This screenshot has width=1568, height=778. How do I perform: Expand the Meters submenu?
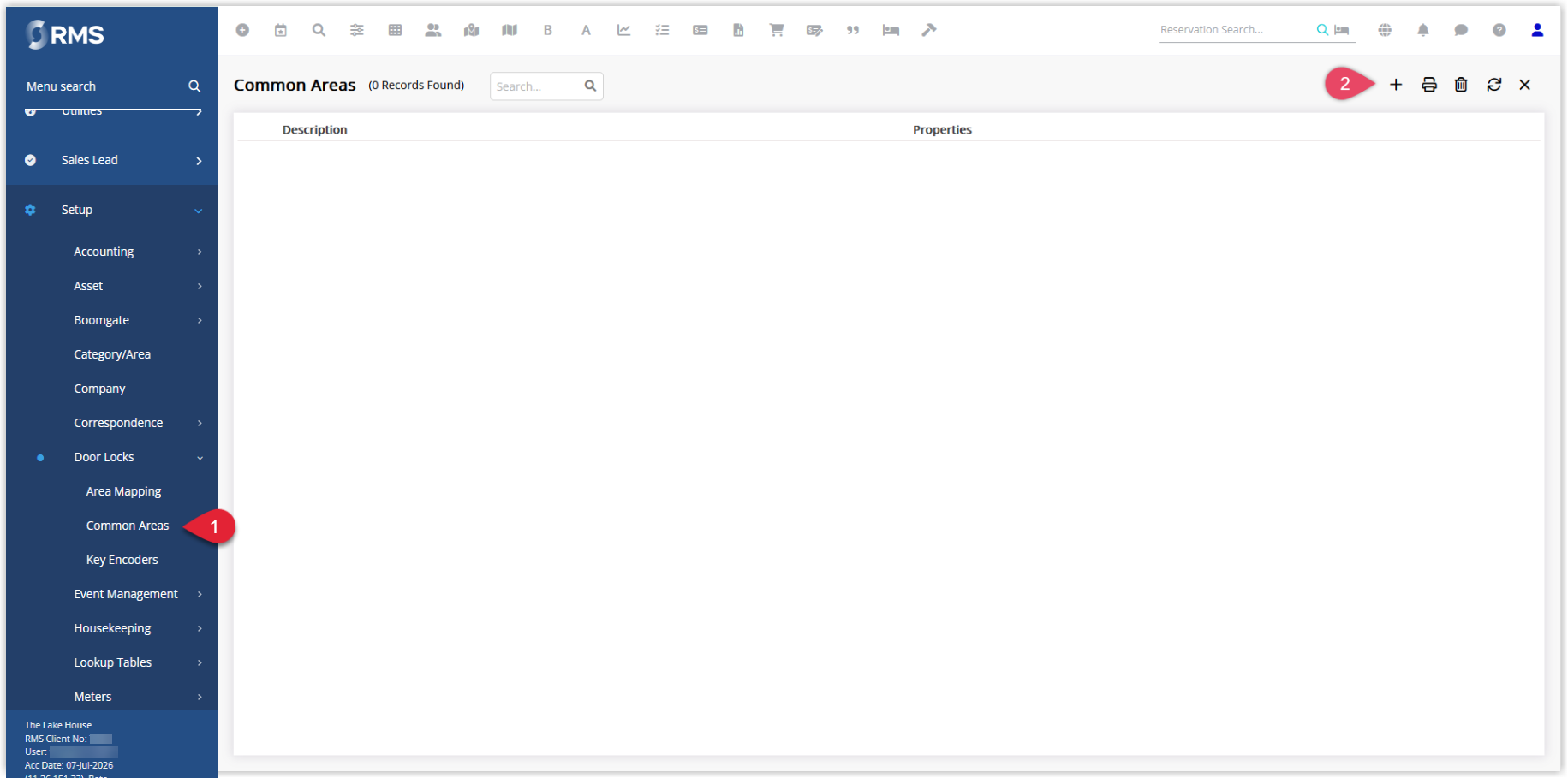112,697
